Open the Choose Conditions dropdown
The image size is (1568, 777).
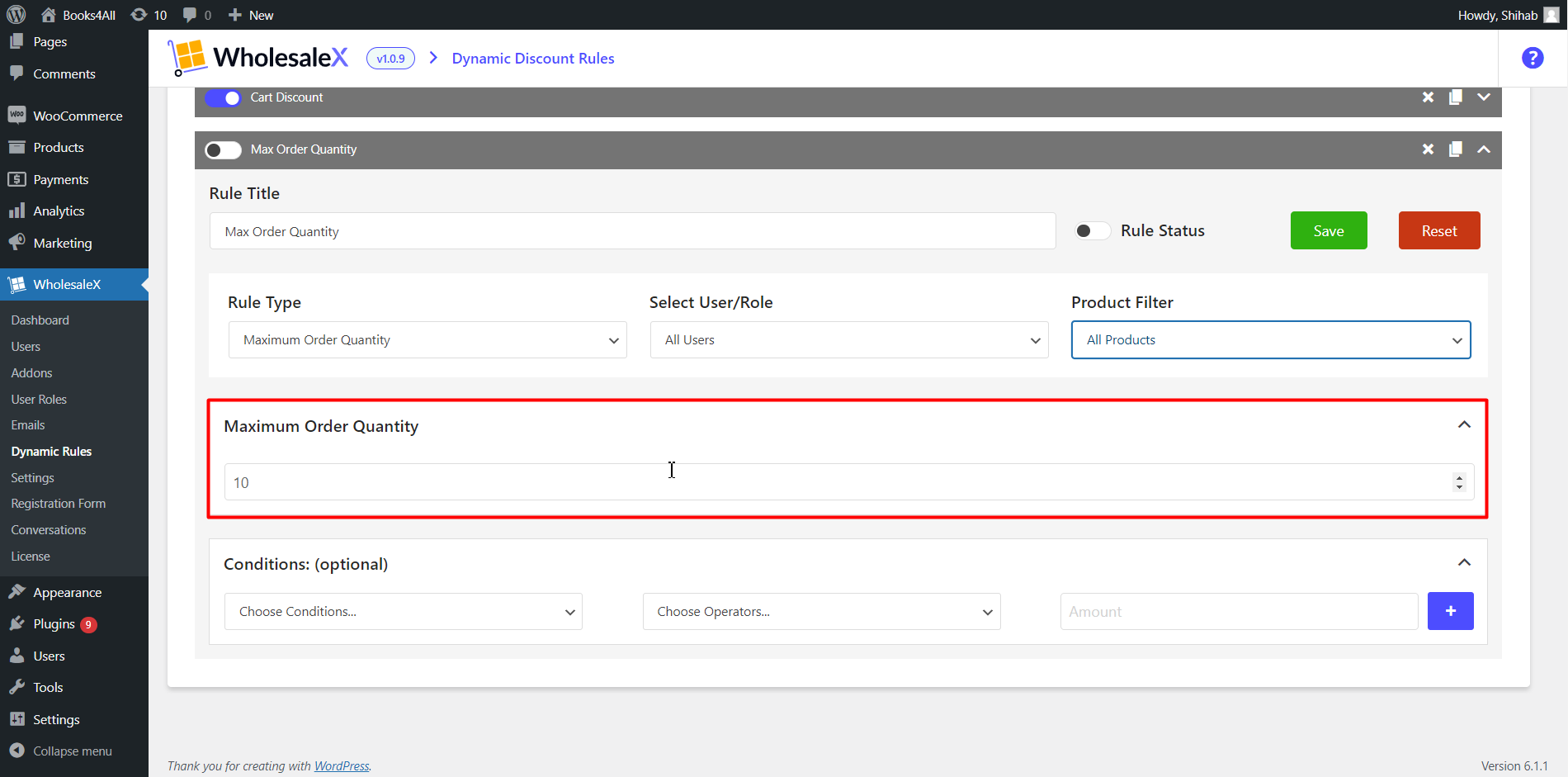tap(404, 612)
